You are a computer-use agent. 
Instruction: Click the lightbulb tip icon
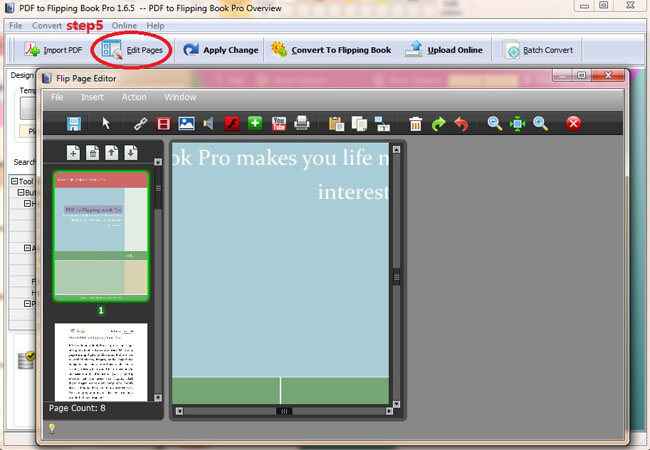(x=52, y=428)
